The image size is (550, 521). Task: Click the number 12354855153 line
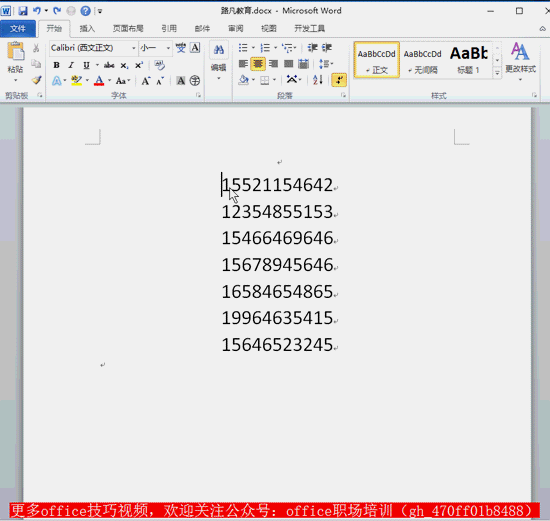click(x=277, y=212)
